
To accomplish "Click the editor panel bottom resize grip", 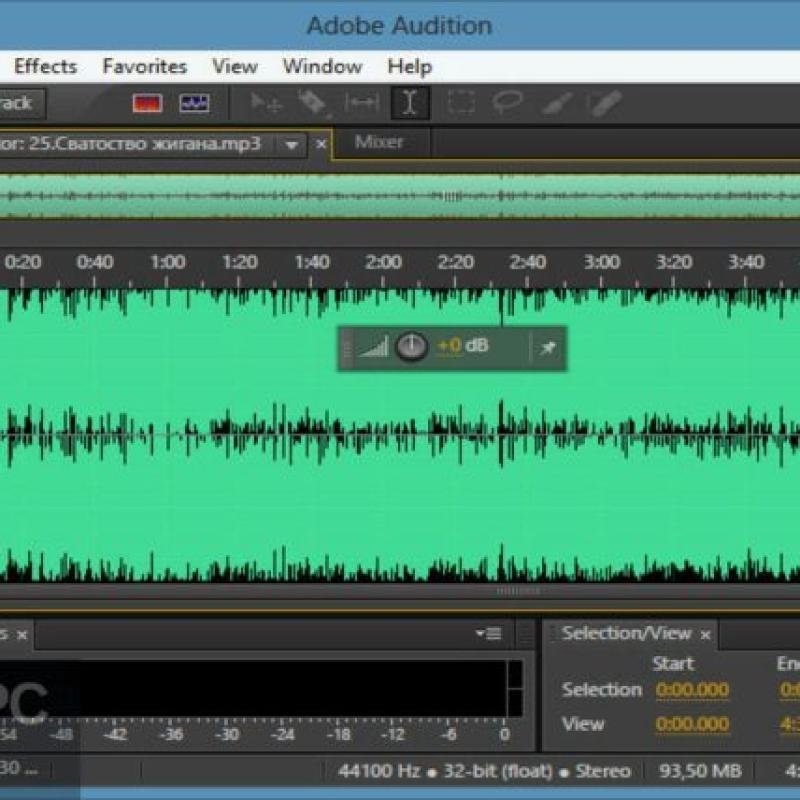I will (x=518, y=591).
